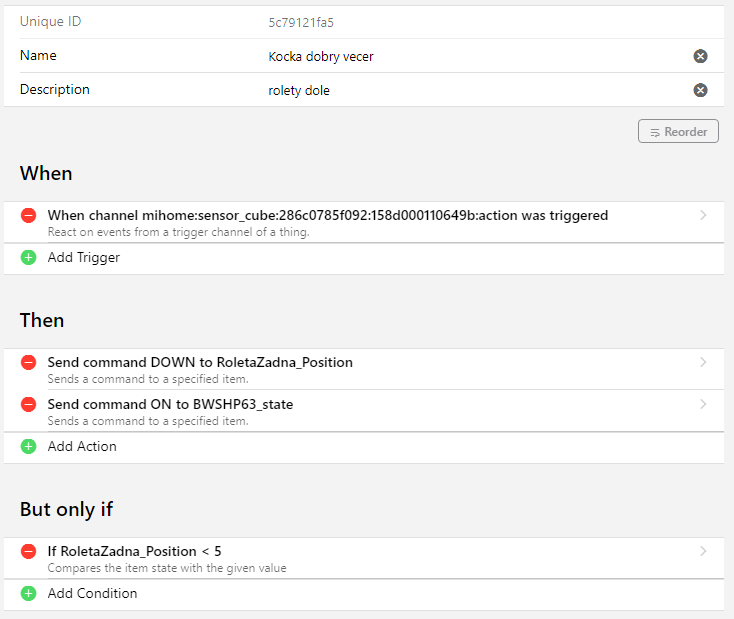Click 'Send command DOWN to RoletaZadna_Position' text
The height and width of the screenshot is (619, 734).
pyautogui.click(x=200, y=362)
